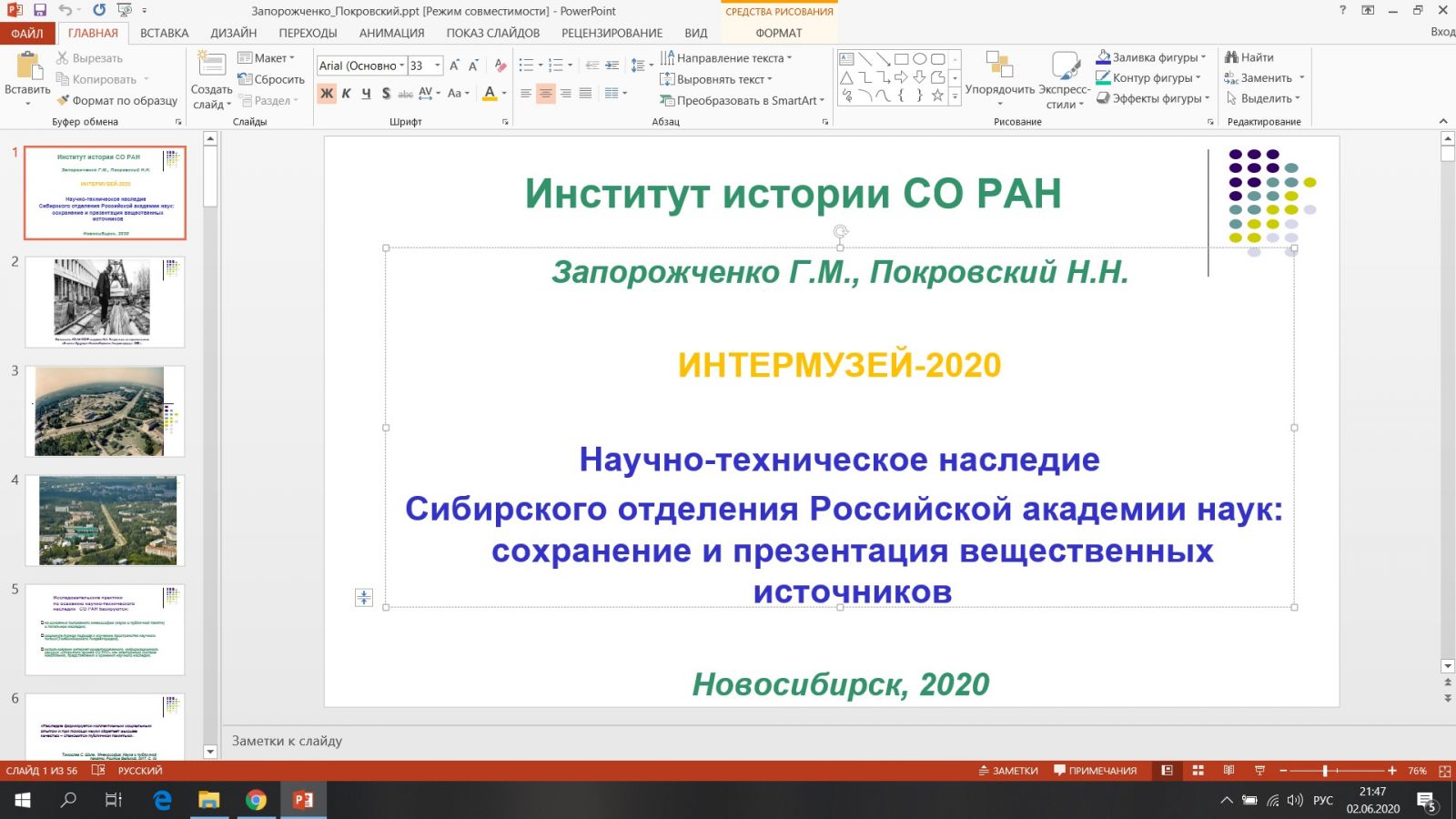Open the АНИМАЦИЯ ribbon tab
This screenshot has height=819, width=1456.
click(x=391, y=33)
